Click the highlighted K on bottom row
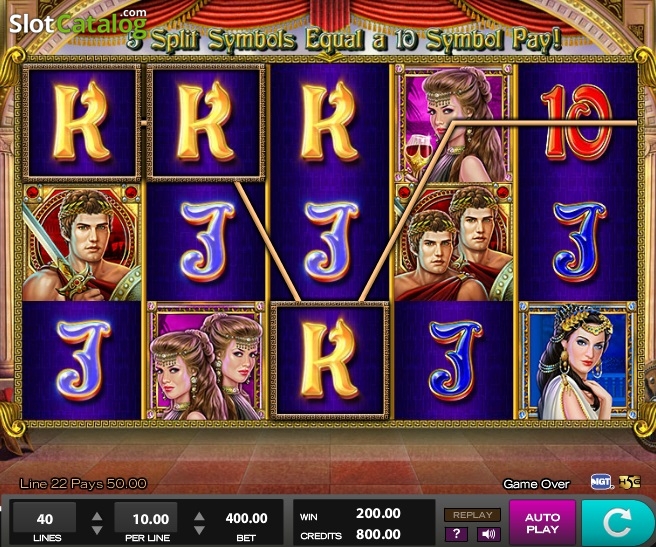This screenshot has height=547, width=656. pyautogui.click(x=329, y=360)
